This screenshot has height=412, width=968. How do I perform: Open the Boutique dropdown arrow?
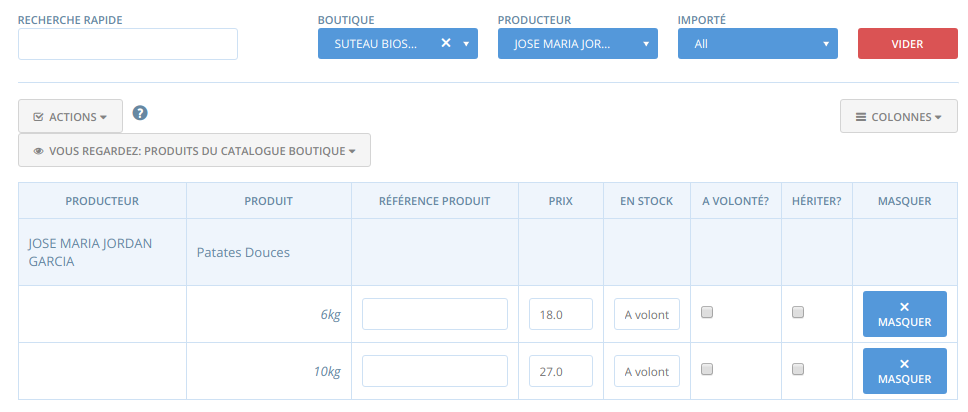466,44
